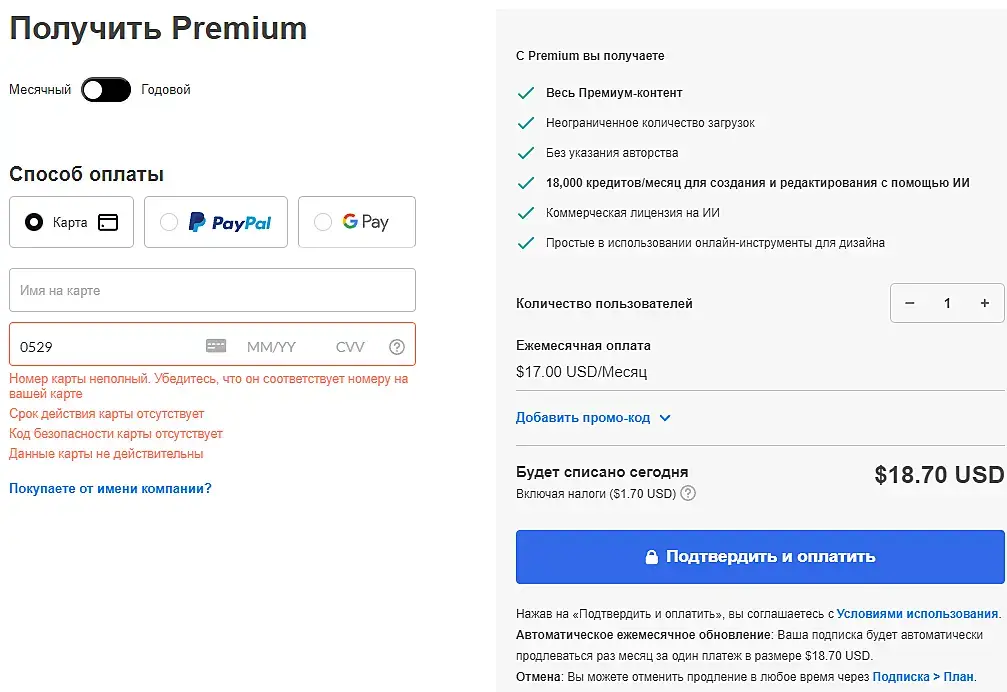Screen dimensions: 1007x692
Task: Click the tax info question mark icon
Action: (688, 493)
